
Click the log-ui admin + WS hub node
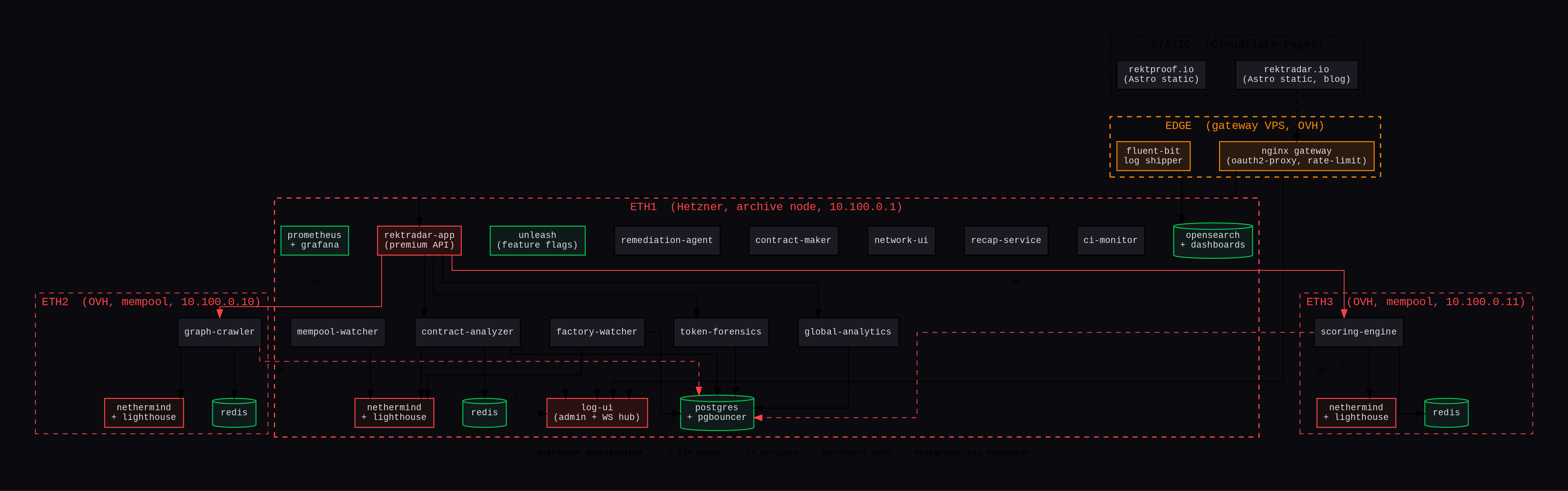tap(597, 413)
